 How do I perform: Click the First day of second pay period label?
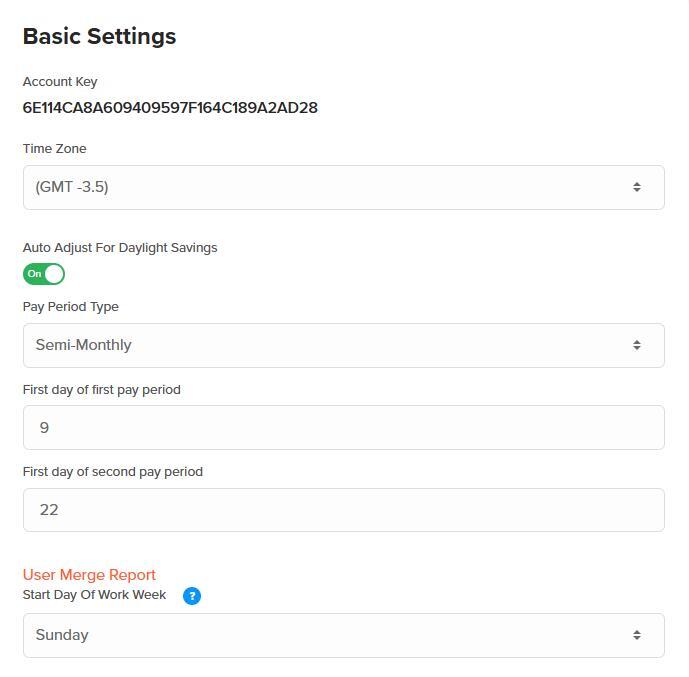[x=112, y=472]
